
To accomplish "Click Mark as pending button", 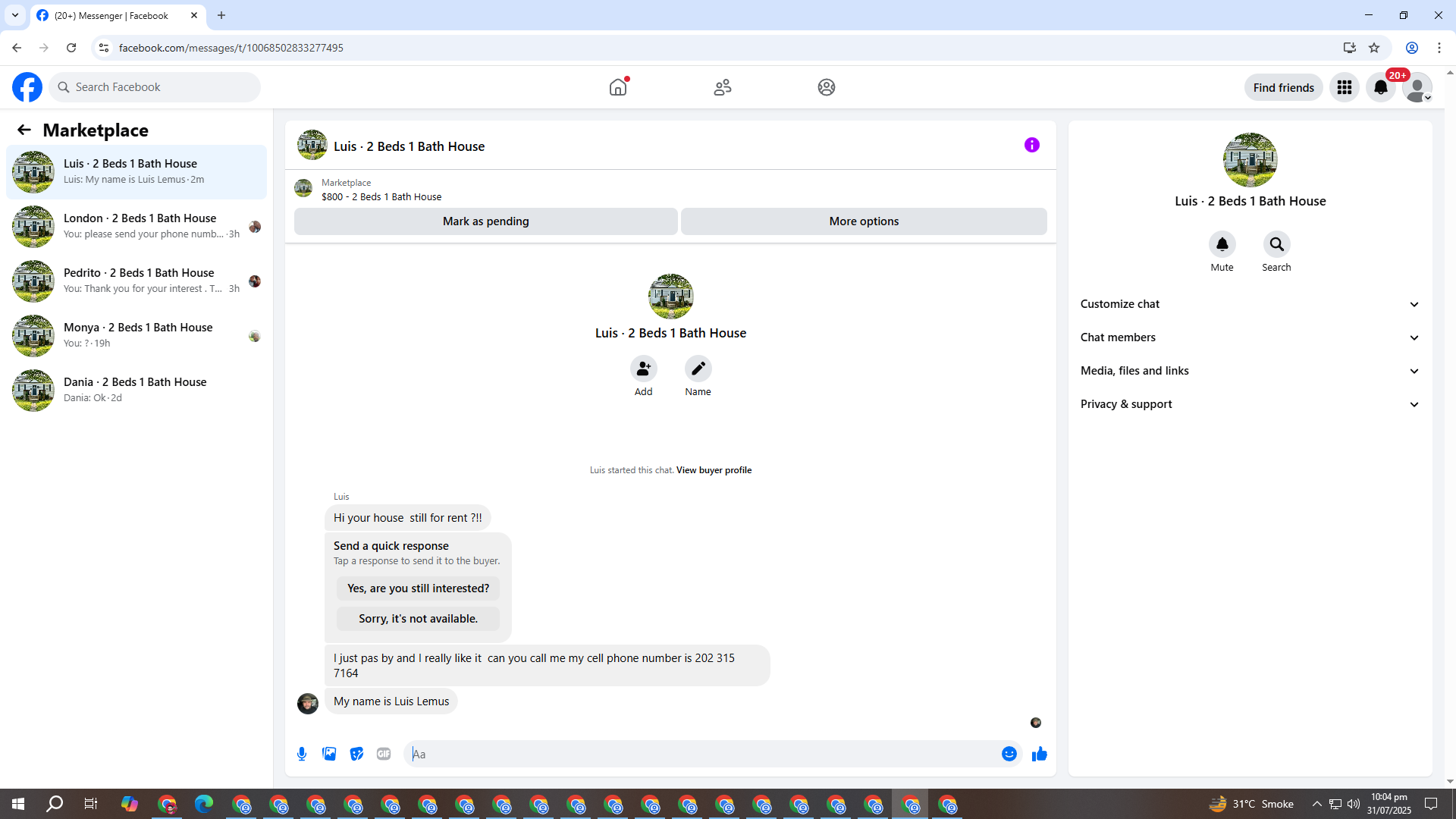I will pyautogui.click(x=485, y=221).
